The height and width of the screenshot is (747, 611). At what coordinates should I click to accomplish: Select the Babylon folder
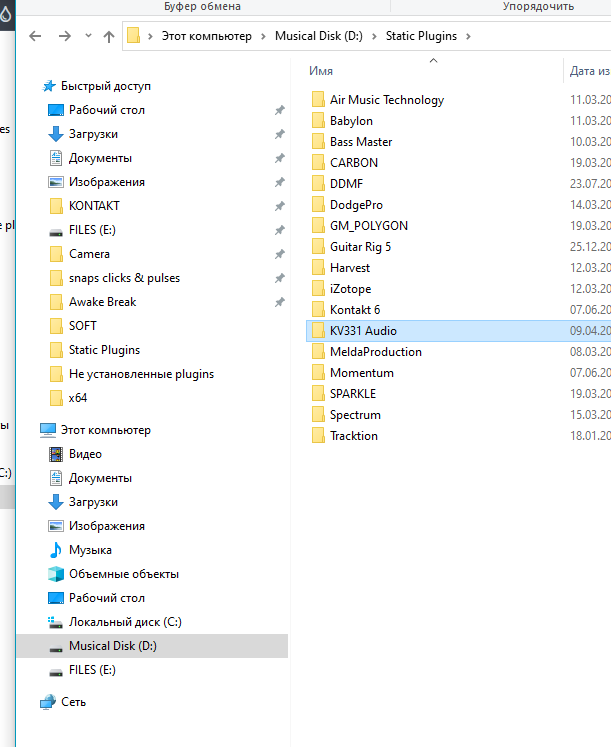351,121
